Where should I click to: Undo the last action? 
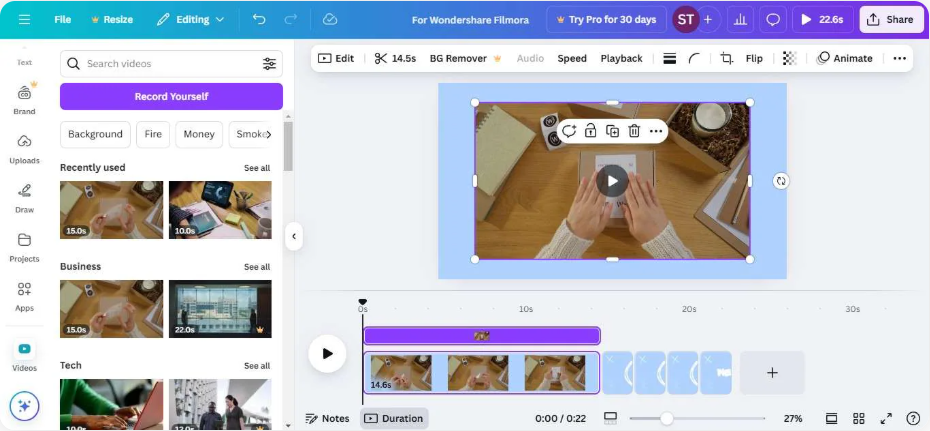[x=259, y=20]
